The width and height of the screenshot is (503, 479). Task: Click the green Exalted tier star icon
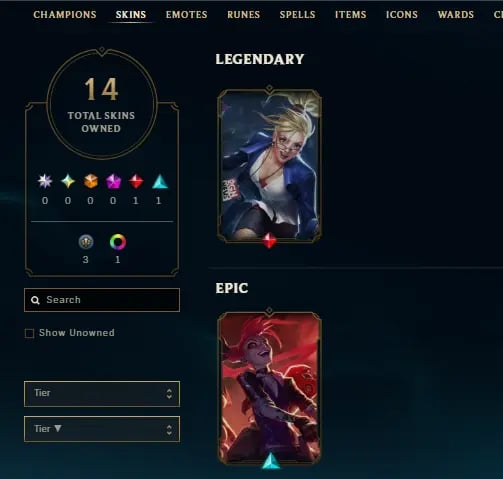68,182
